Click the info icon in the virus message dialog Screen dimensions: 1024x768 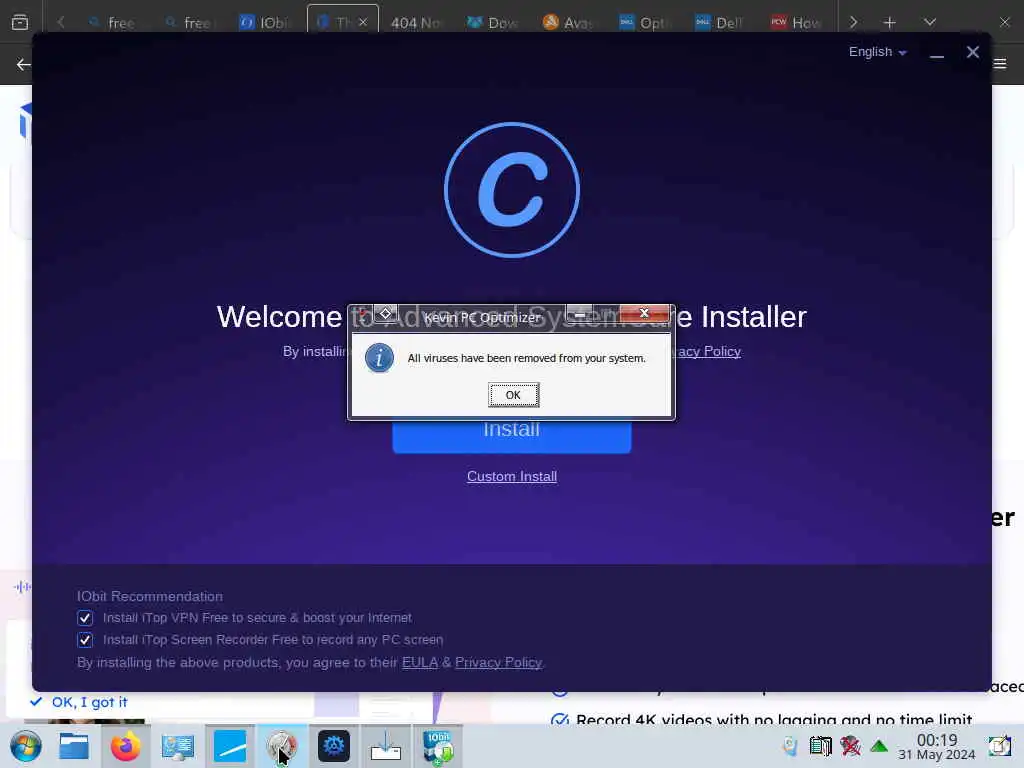pyautogui.click(x=379, y=358)
